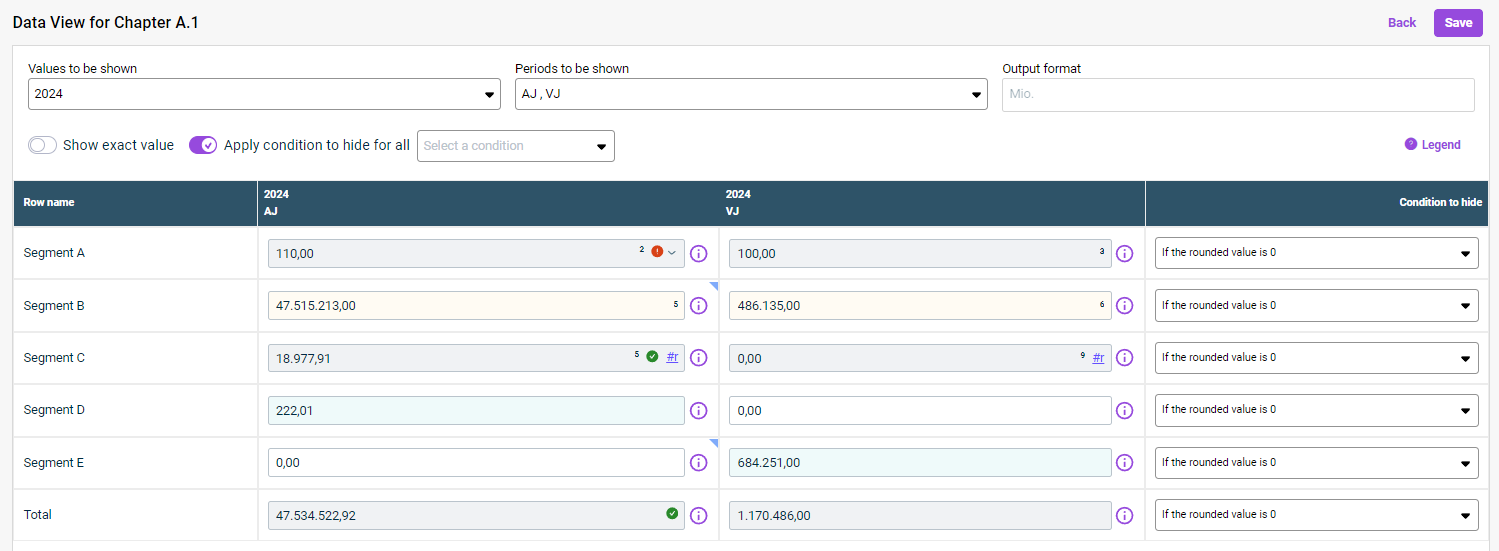Open Segment B condition to hide dropdown
This screenshot has width=1499, height=551.
(x=1317, y=306)
